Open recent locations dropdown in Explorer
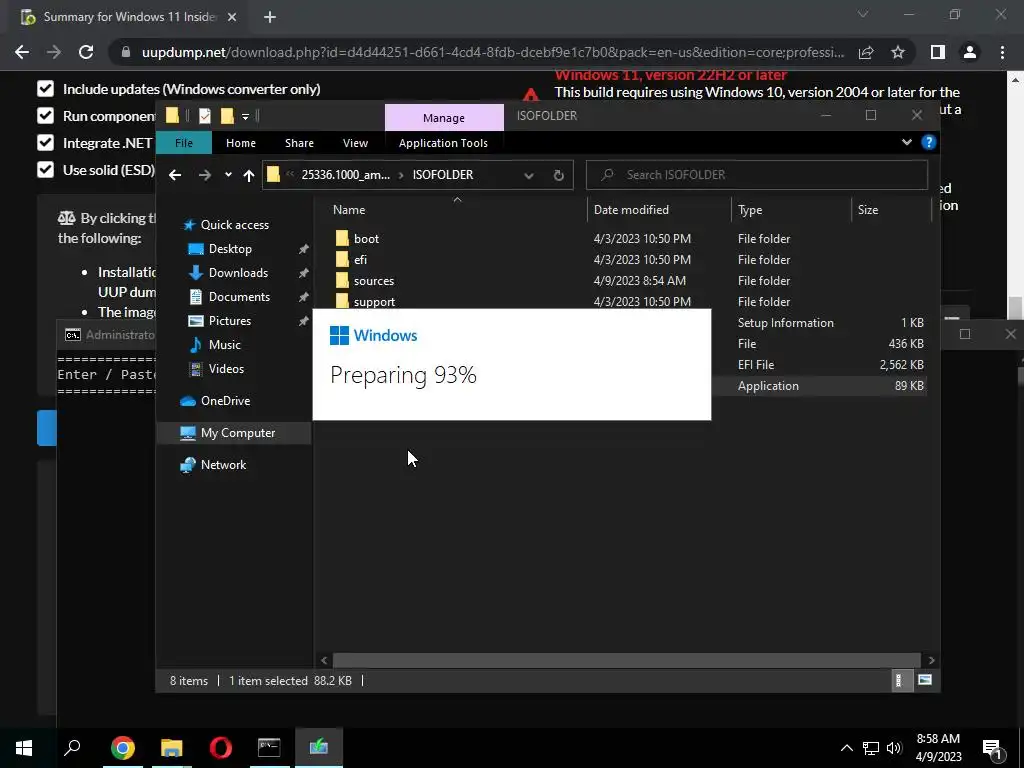Viewport: 1024px width, 768px height. tap(228, 175)
